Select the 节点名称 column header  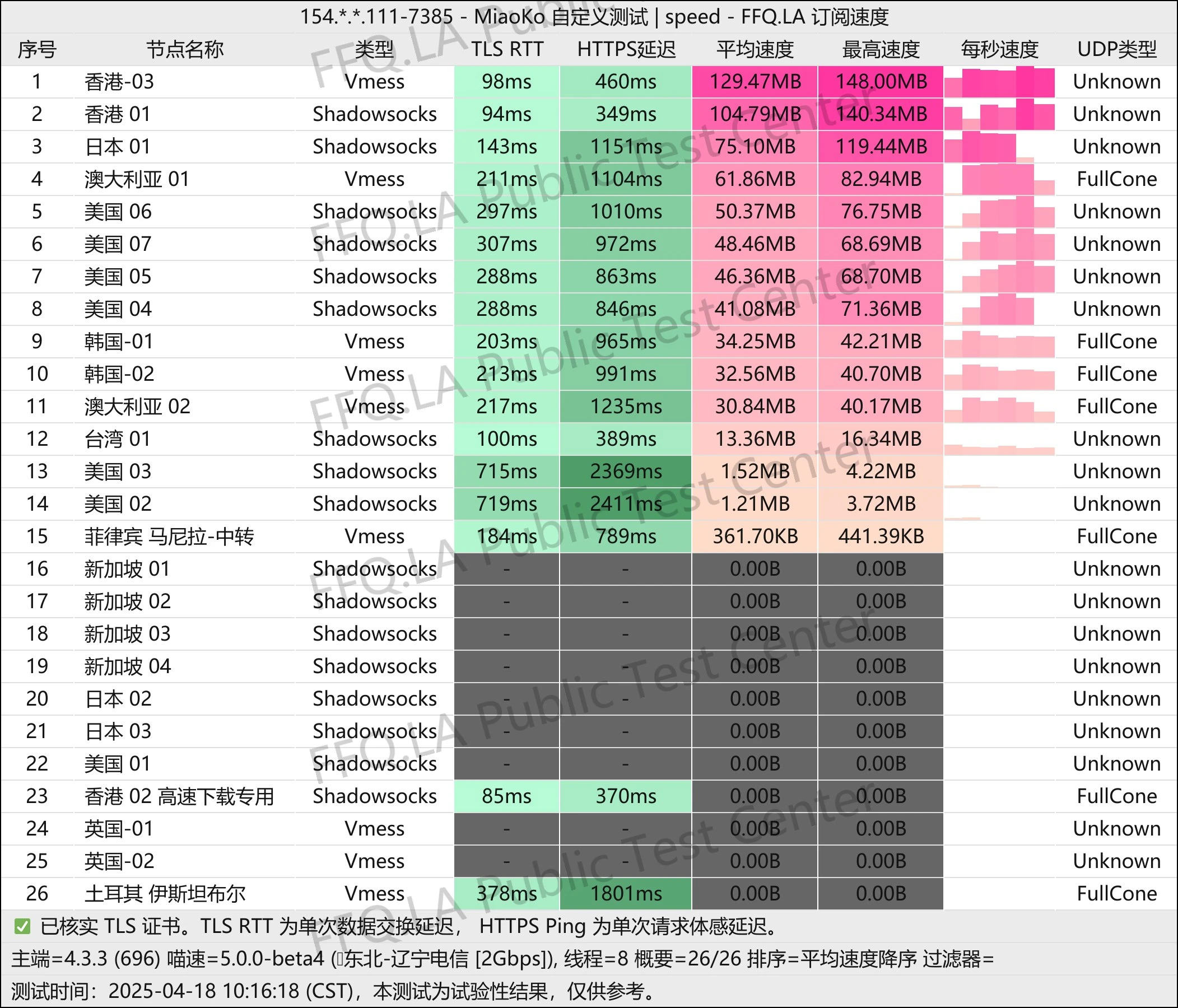click(185, 49)
